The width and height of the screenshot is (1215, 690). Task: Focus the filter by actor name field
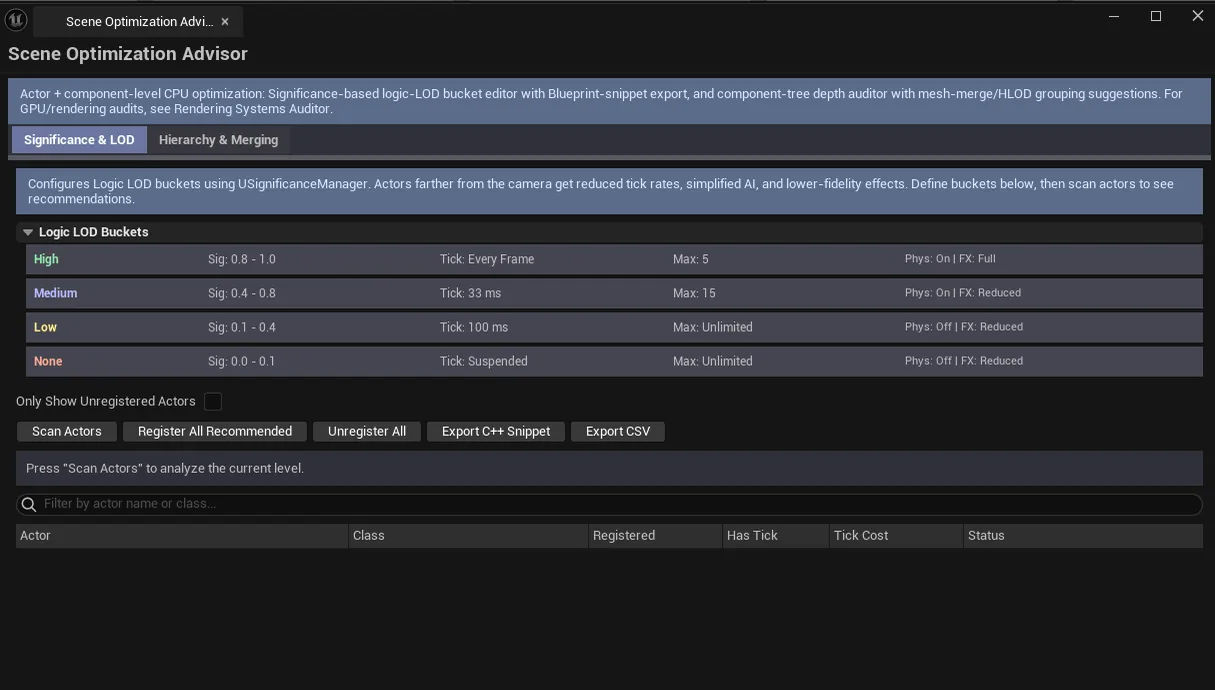(x=609, y=504)
